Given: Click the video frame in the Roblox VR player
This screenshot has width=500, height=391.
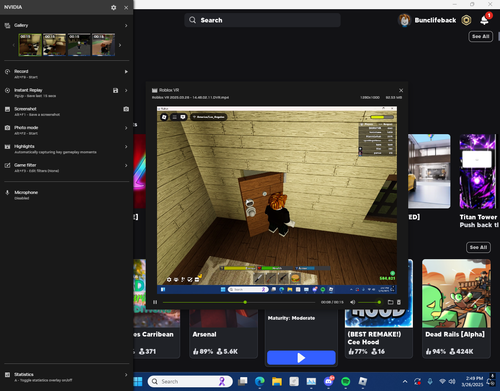Looking at the screenshot, I should pos(277,200).
